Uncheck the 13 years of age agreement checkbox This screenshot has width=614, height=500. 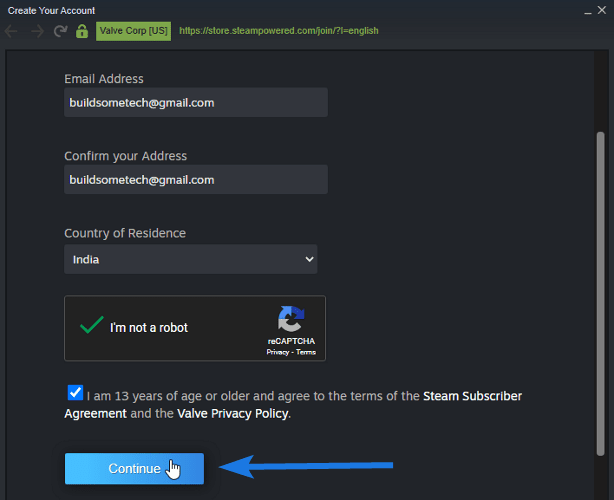tap(75, 393)
